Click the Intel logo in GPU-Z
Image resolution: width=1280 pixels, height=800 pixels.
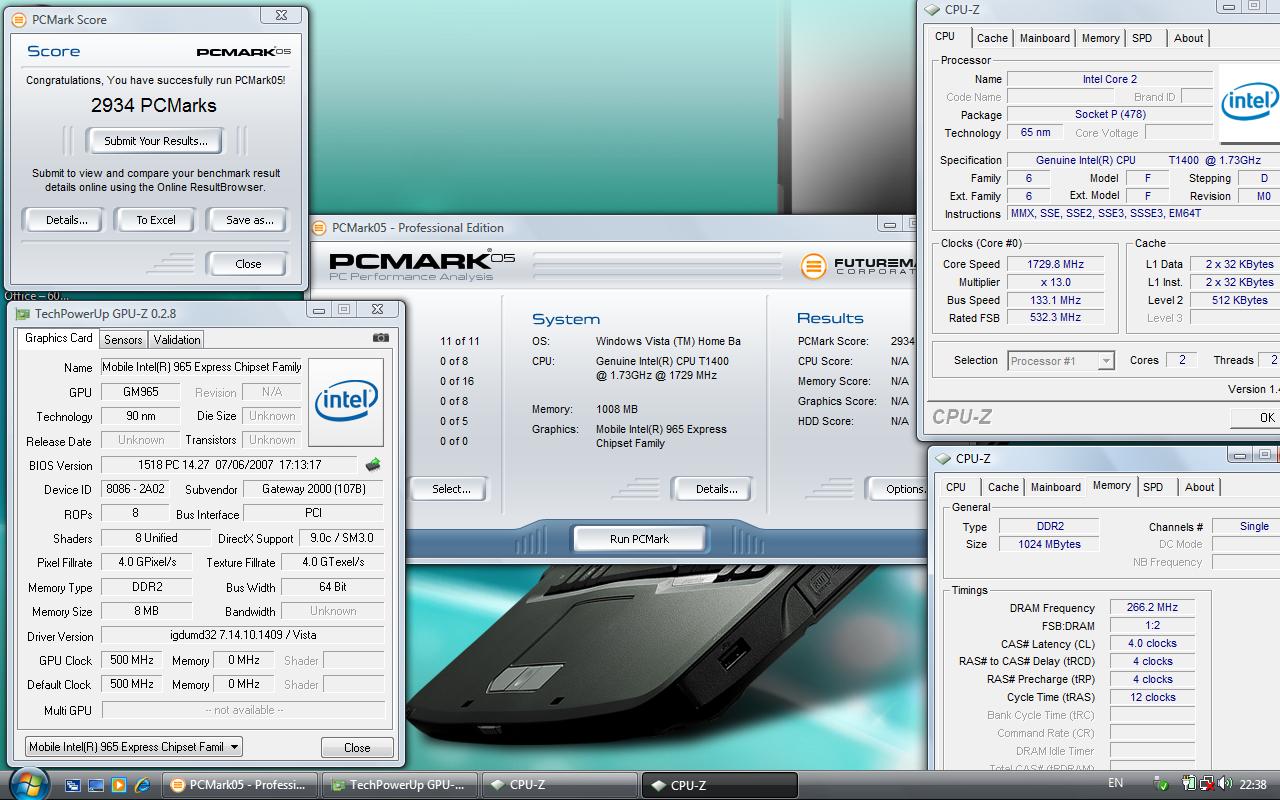(346, 402)
